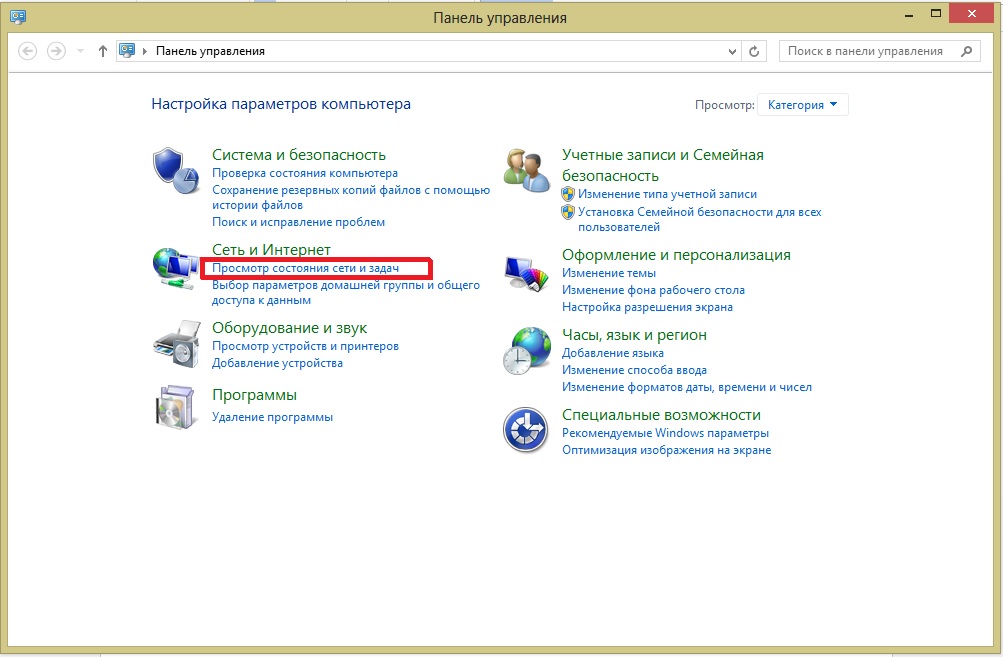This screenshot has width=1003, height=657.
Task: Click Изменение типа учетной записи link
Action: pyautogui.click(x=667, y=194)
